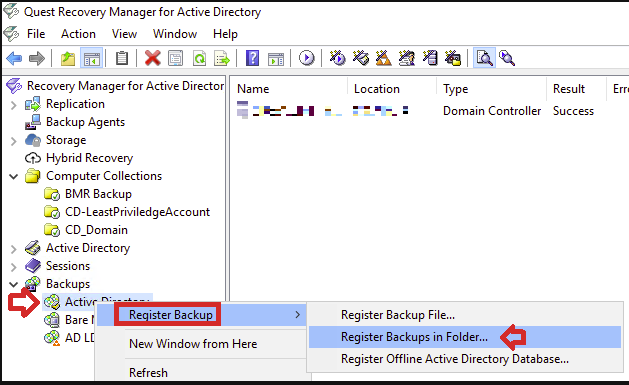
Task: Select the CD_Domain collection
Action: coord(96,230)
